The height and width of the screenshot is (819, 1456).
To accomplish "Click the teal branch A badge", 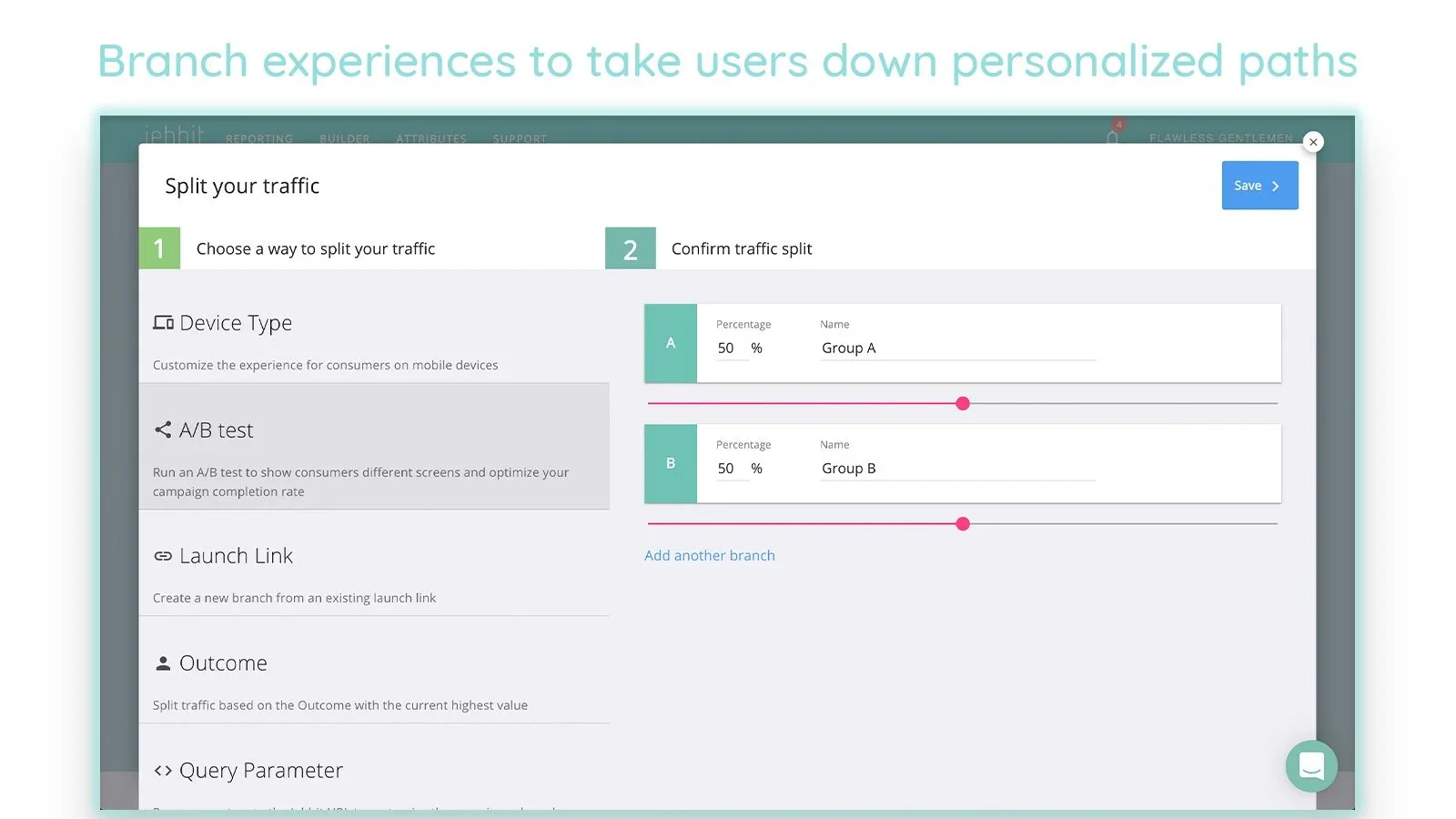I will (671, 343).
